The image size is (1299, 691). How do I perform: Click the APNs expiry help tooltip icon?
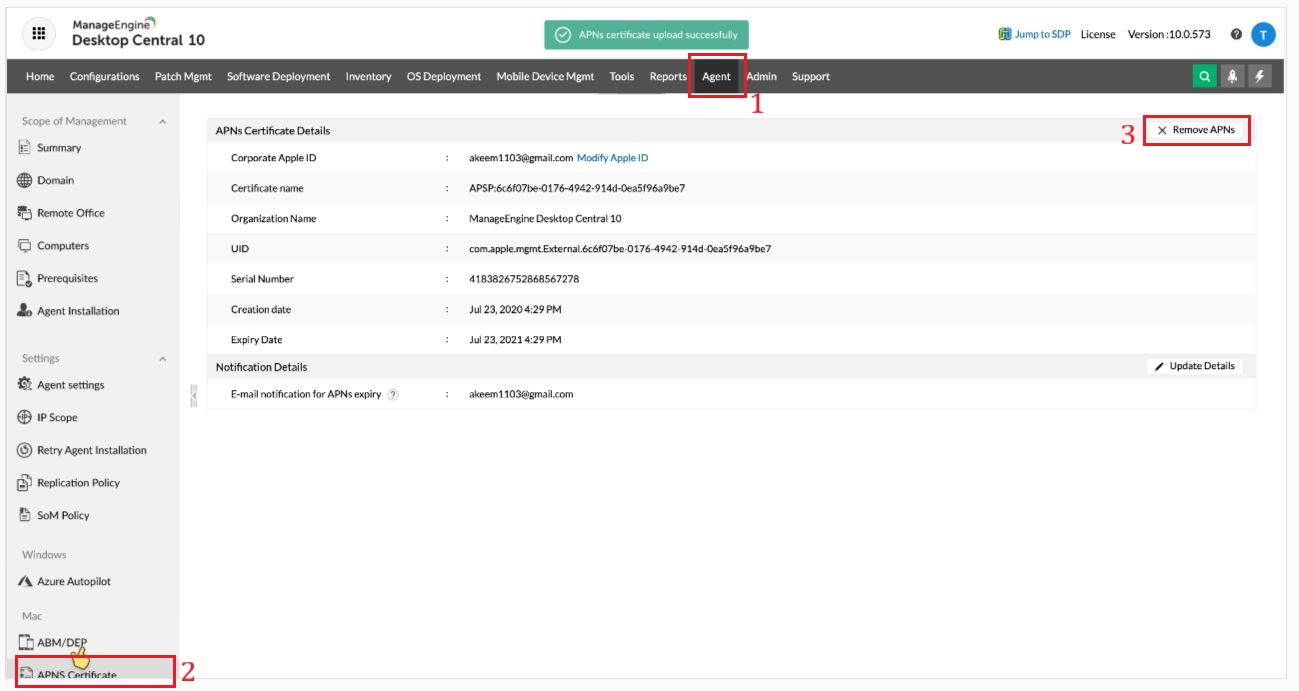click(x=393, y=395)
